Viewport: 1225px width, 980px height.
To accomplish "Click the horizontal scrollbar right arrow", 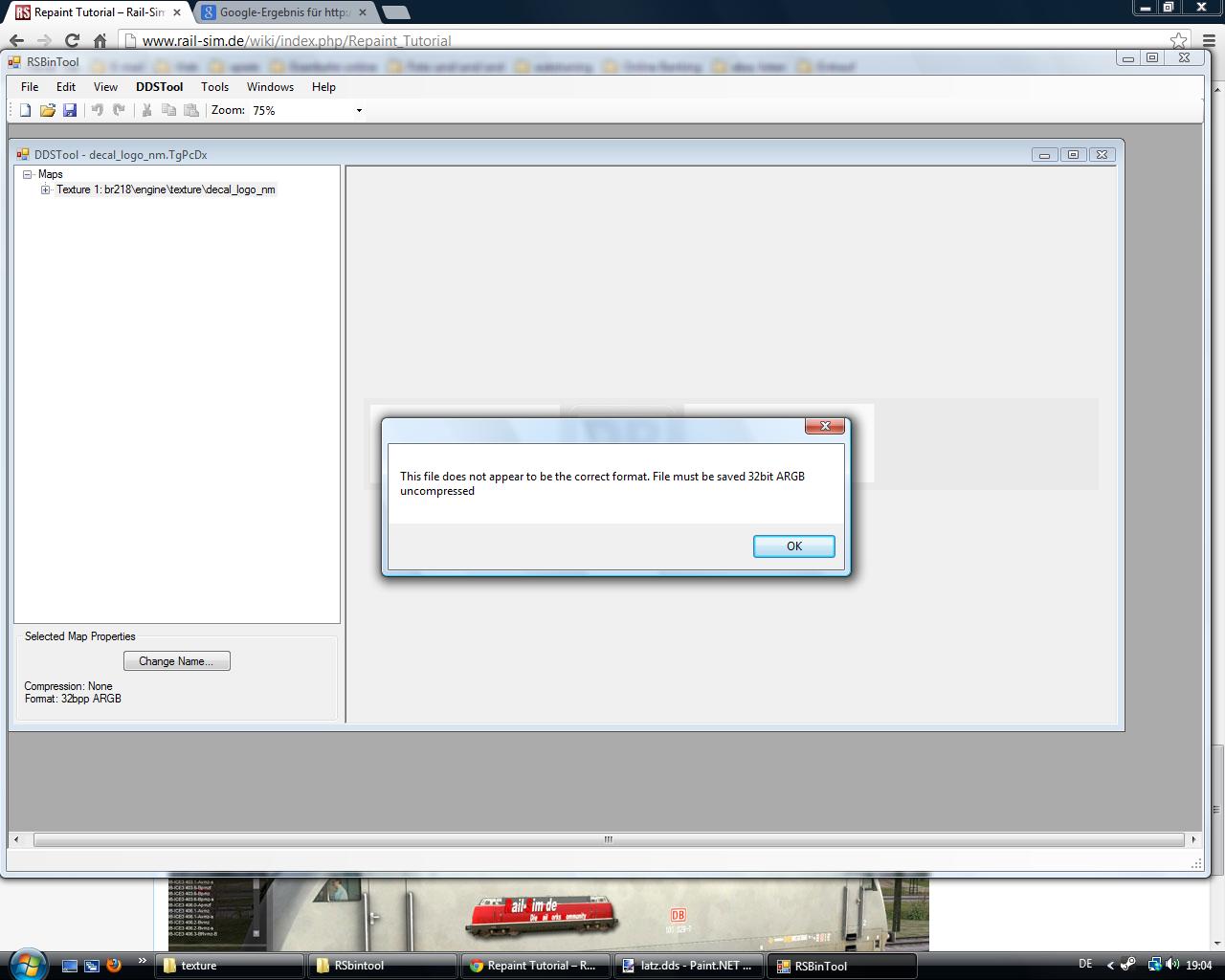I will (1193, 839).
